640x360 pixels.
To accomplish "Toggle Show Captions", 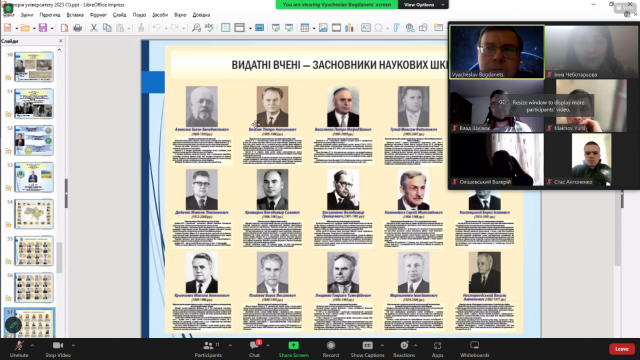I will point(367,349).
